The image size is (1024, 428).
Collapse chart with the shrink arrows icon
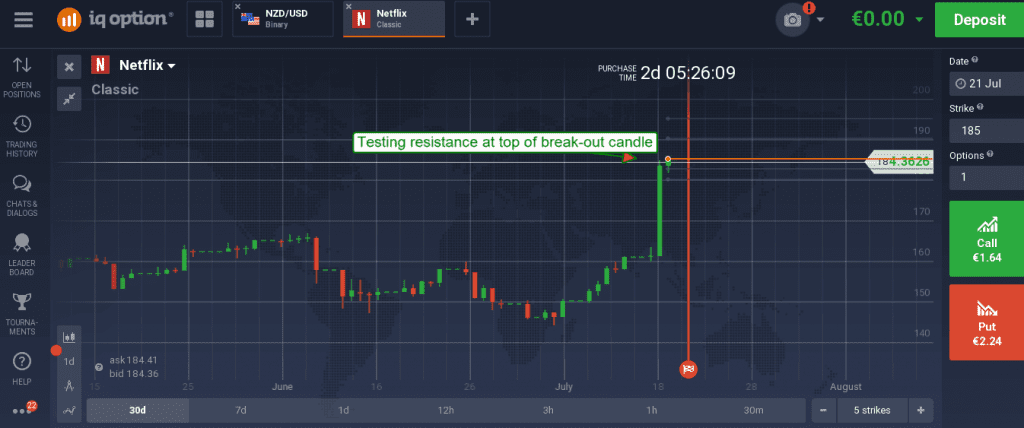[x=69, y=99]
